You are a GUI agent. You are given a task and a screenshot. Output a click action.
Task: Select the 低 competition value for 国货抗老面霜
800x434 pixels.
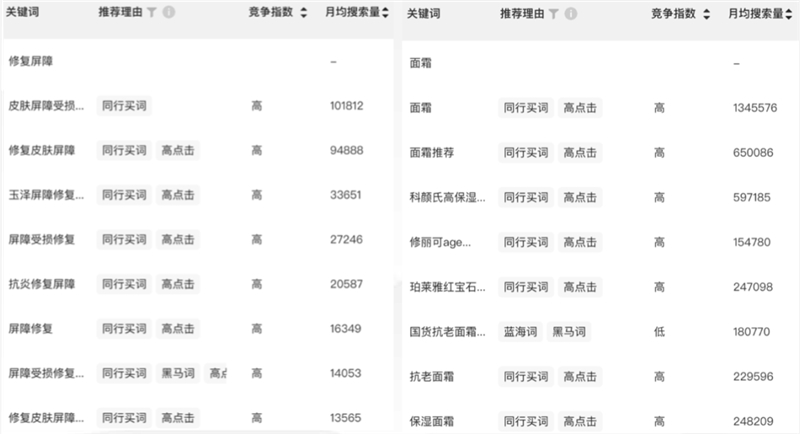tap(659, 332)
